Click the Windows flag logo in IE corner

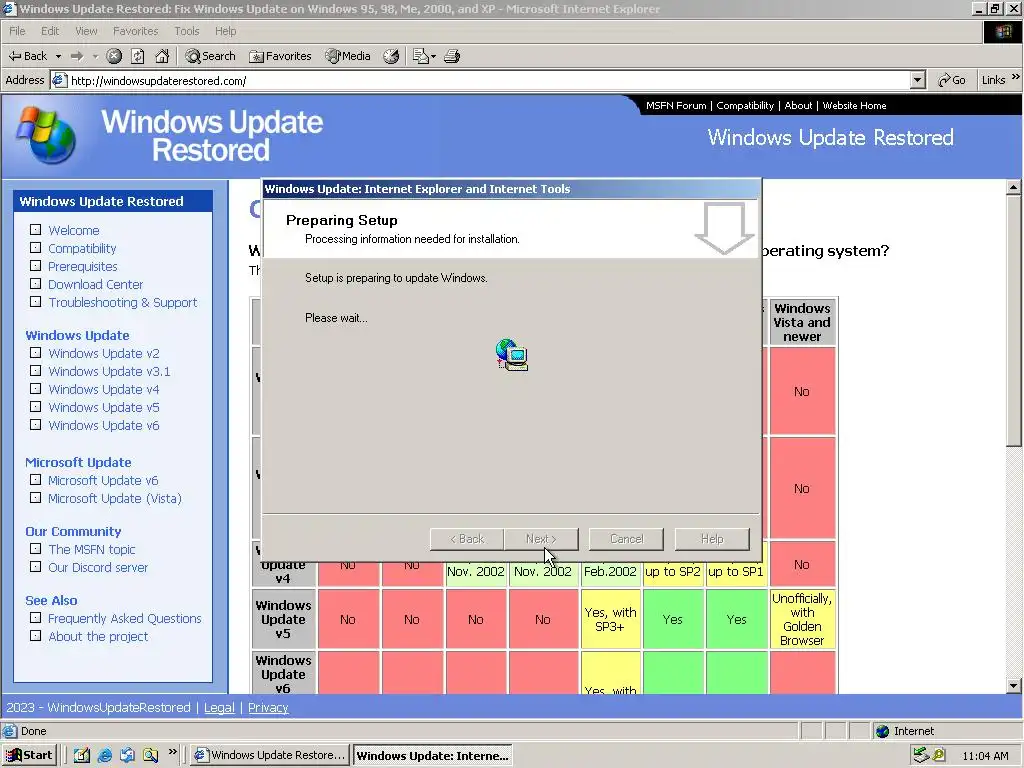click(1002, 31)
